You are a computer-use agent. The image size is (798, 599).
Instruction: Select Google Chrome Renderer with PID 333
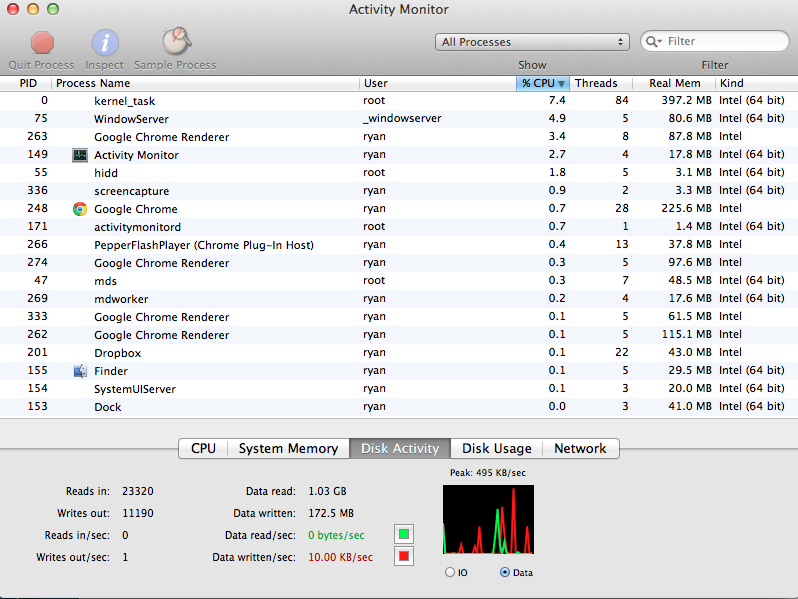399,317
